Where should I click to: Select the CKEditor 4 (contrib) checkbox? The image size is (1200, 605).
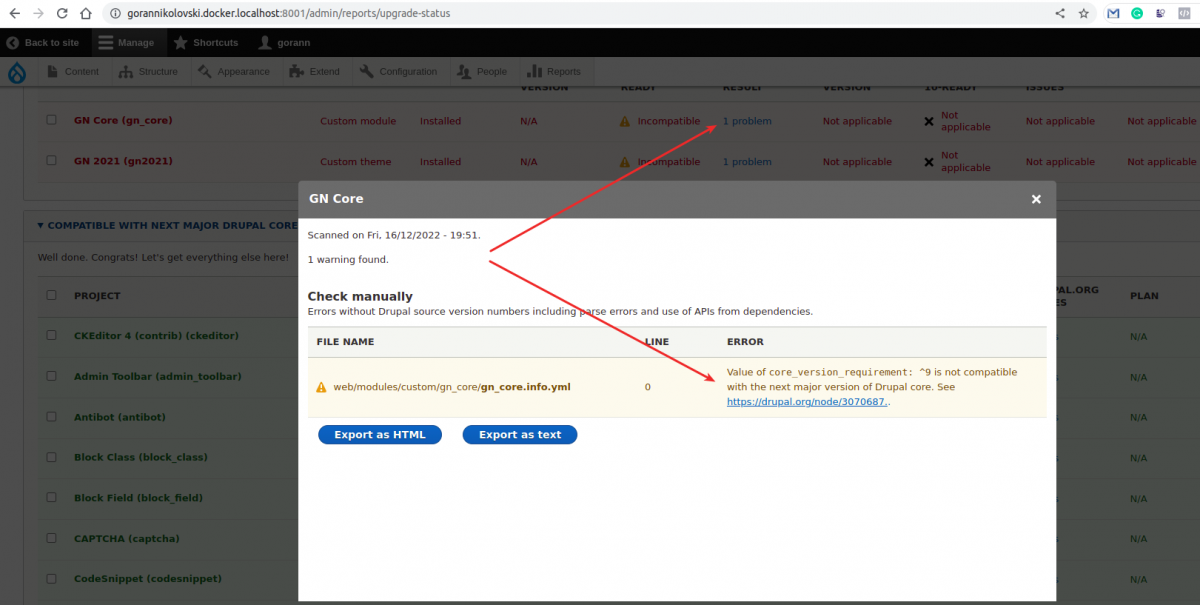coord(52,335)
